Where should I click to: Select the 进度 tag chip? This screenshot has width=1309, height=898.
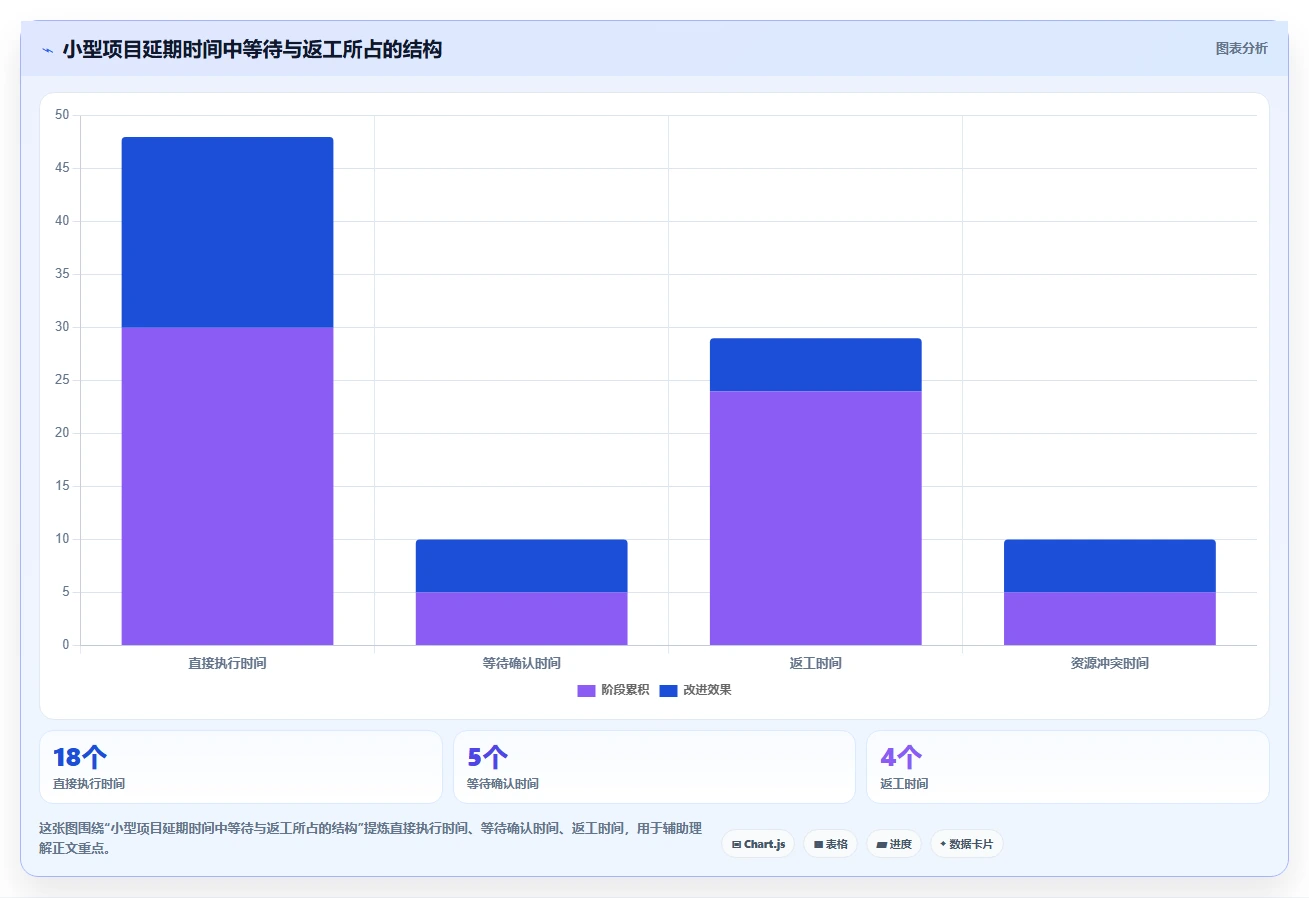coord(893,844)
